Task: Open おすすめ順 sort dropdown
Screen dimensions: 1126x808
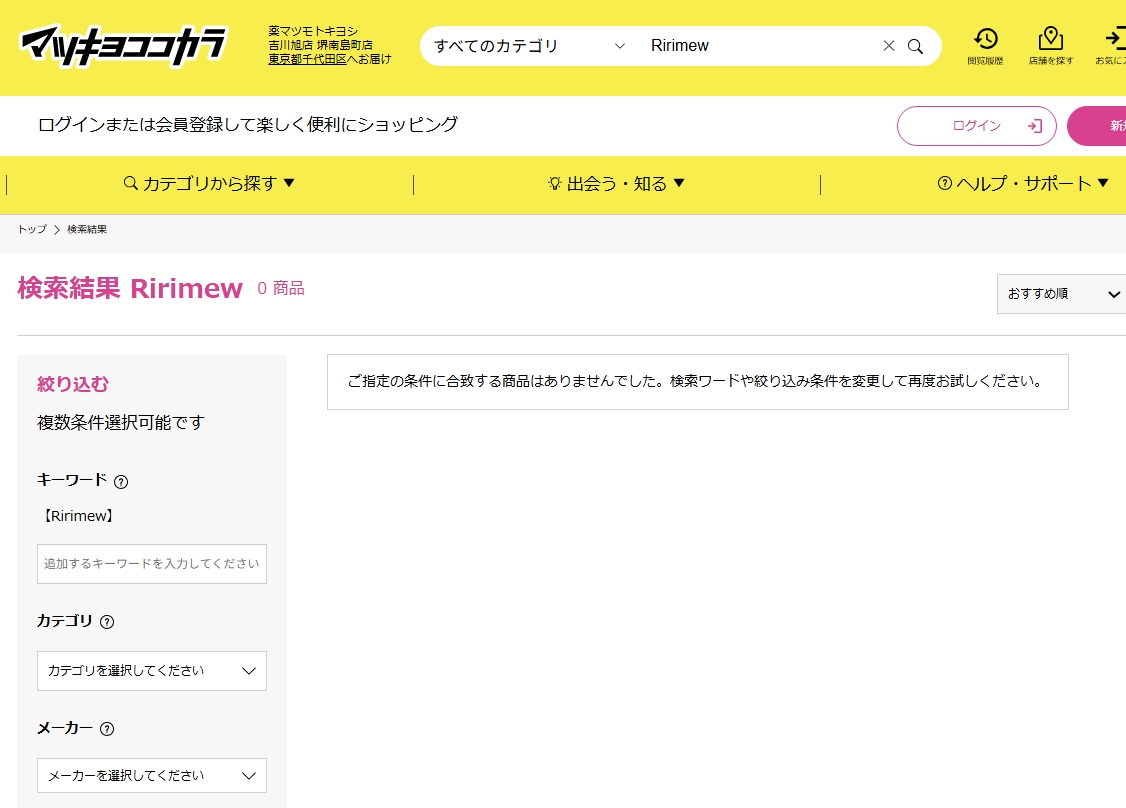Action: (1061, 294)
